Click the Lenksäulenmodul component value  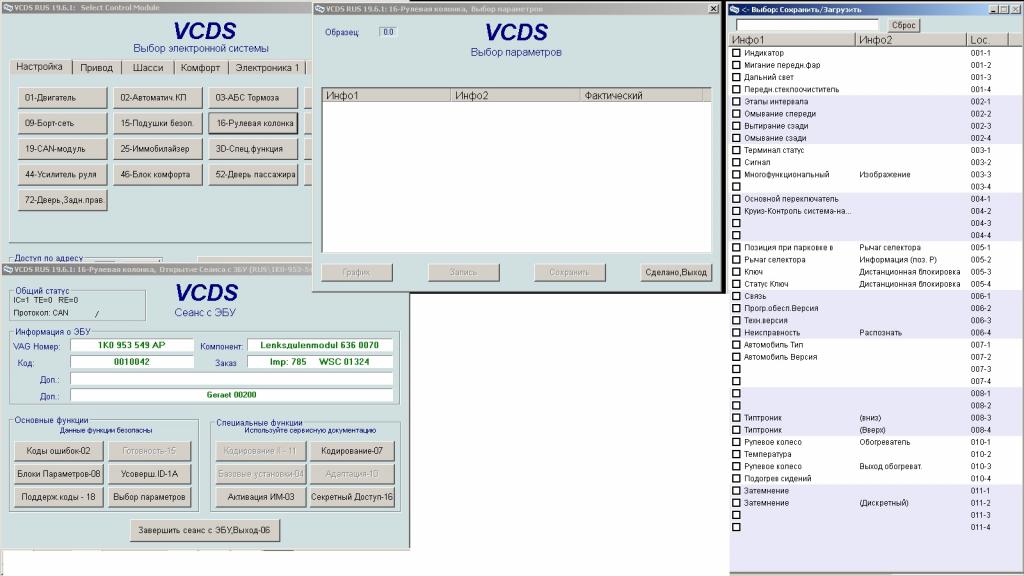pyautogui.click(x=319, y=345)
